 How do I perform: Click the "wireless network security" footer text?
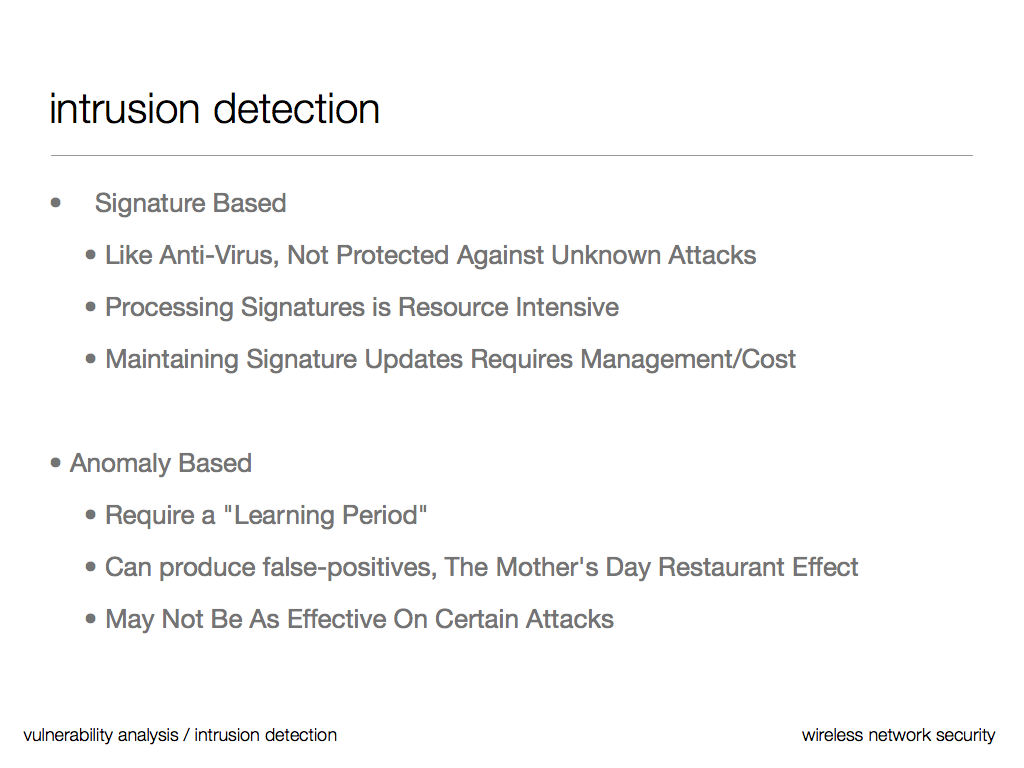(x=898, y=736)
